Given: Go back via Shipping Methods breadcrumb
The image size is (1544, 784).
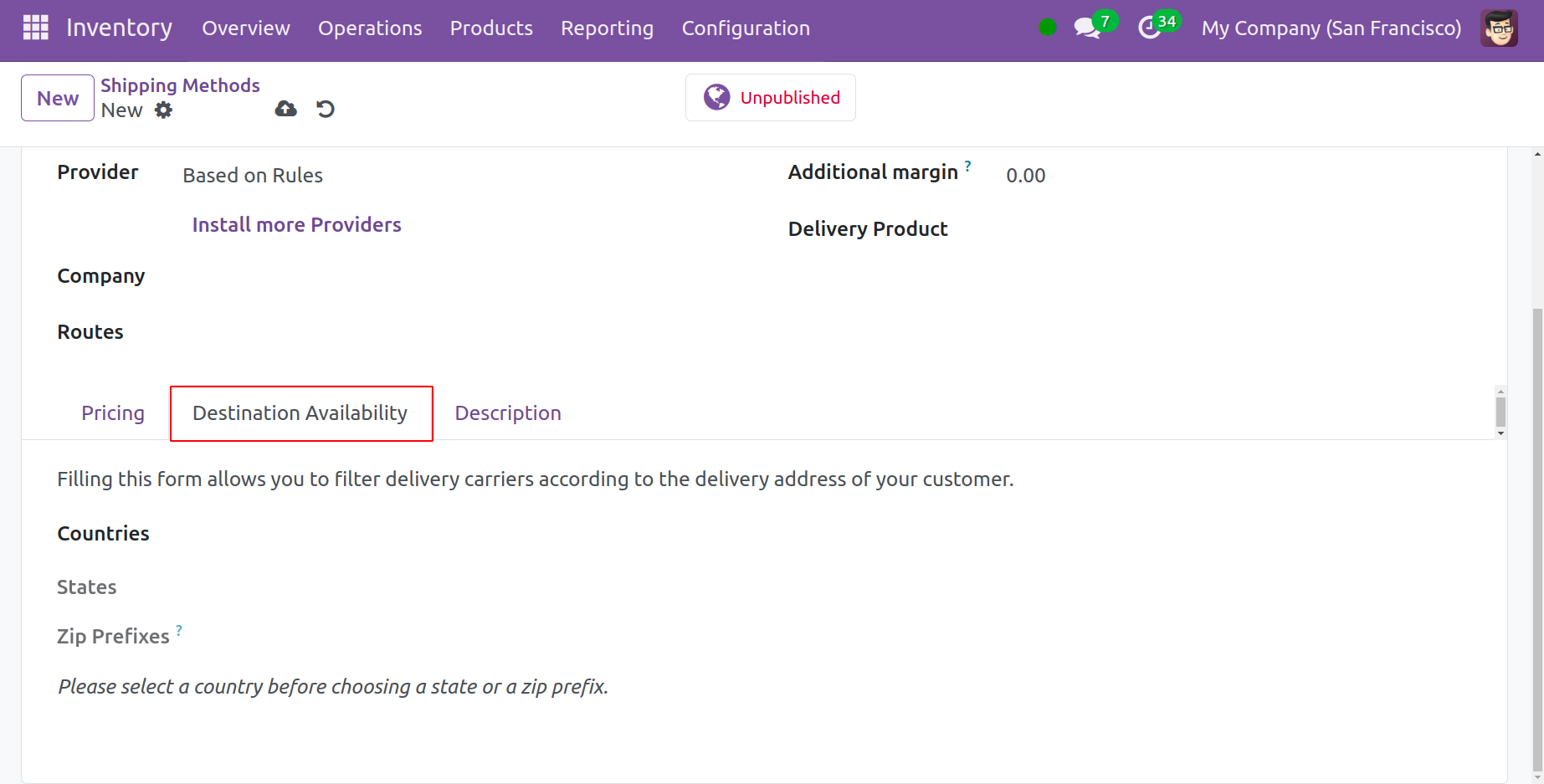Looking at the screenshot, I should pyautogui.click(x=180, y=85).
